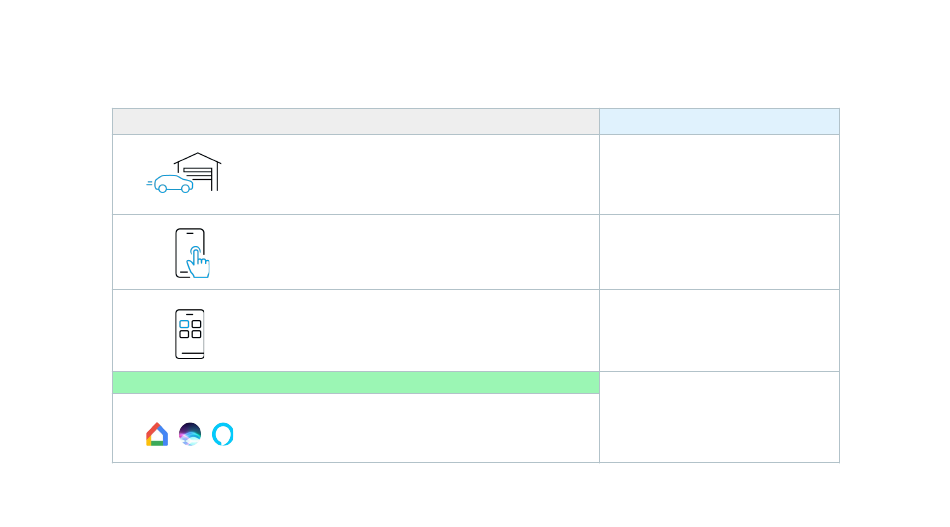Click motion lines behind the blue car
The height and width of the screenshot is (527, 950).
[150, 183]
